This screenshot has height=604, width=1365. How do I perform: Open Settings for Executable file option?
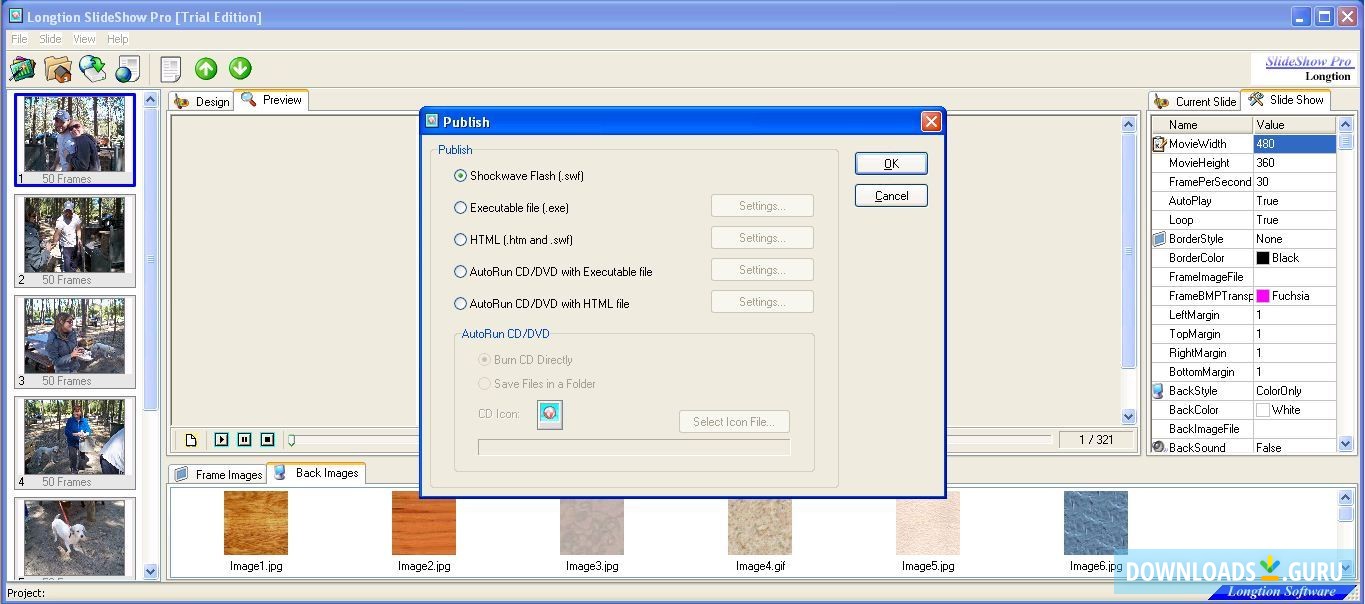click(762, 206)
